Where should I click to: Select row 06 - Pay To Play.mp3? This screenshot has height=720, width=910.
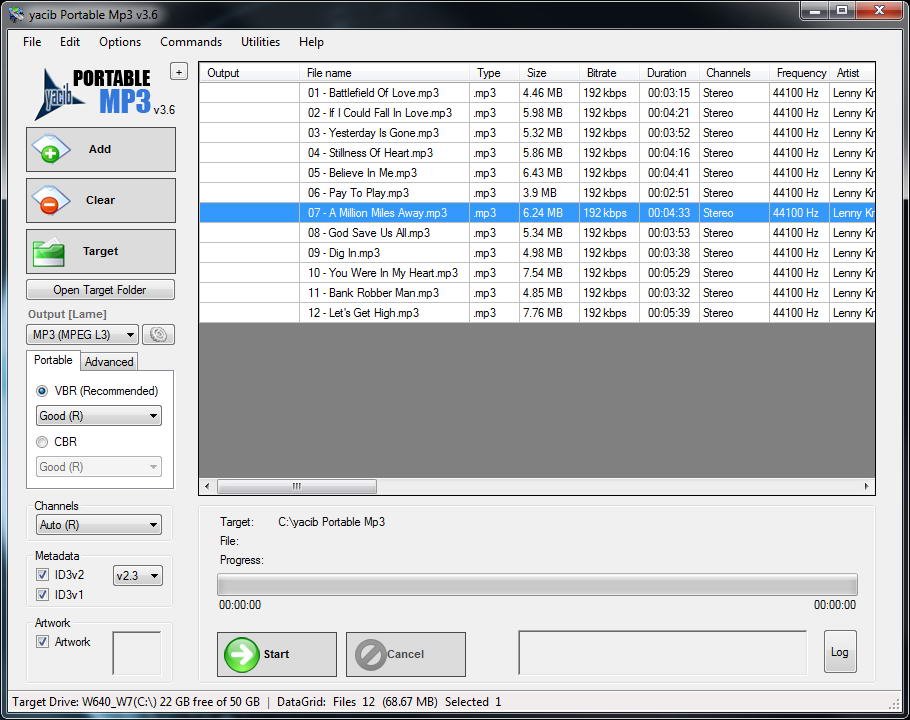pos(537,193)
